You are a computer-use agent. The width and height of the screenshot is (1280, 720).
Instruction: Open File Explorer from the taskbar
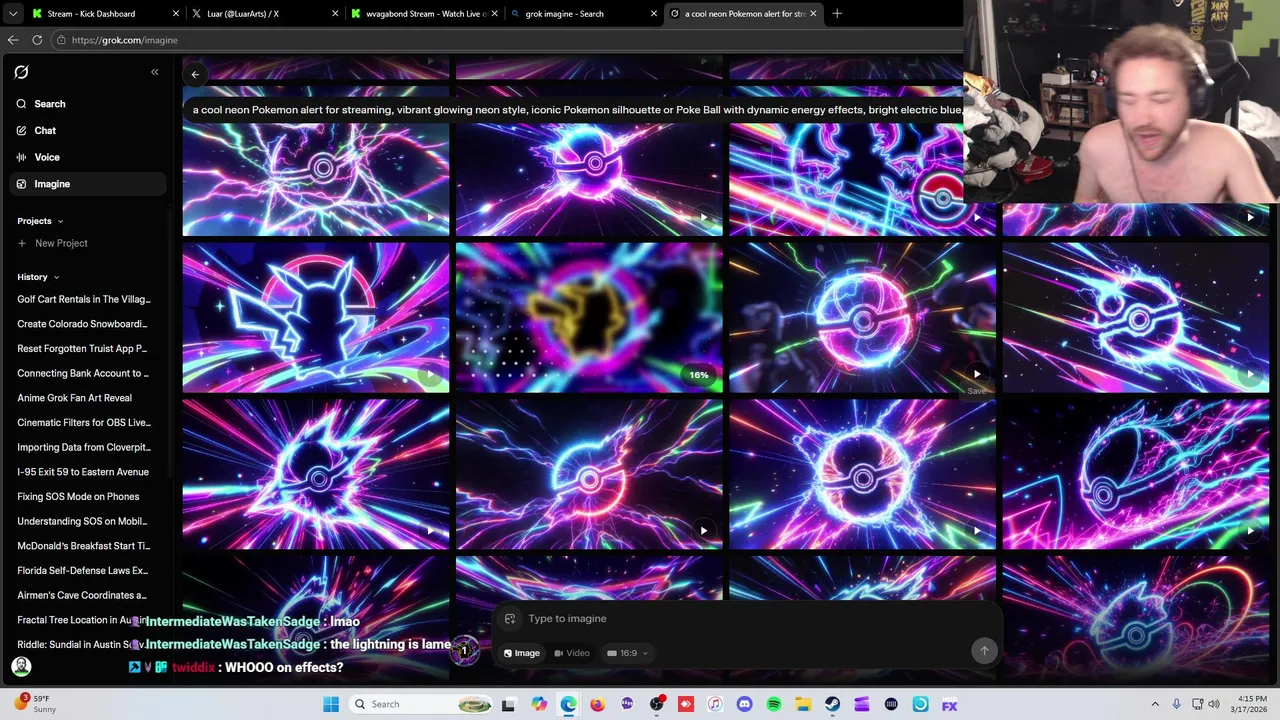pos(803,705)
